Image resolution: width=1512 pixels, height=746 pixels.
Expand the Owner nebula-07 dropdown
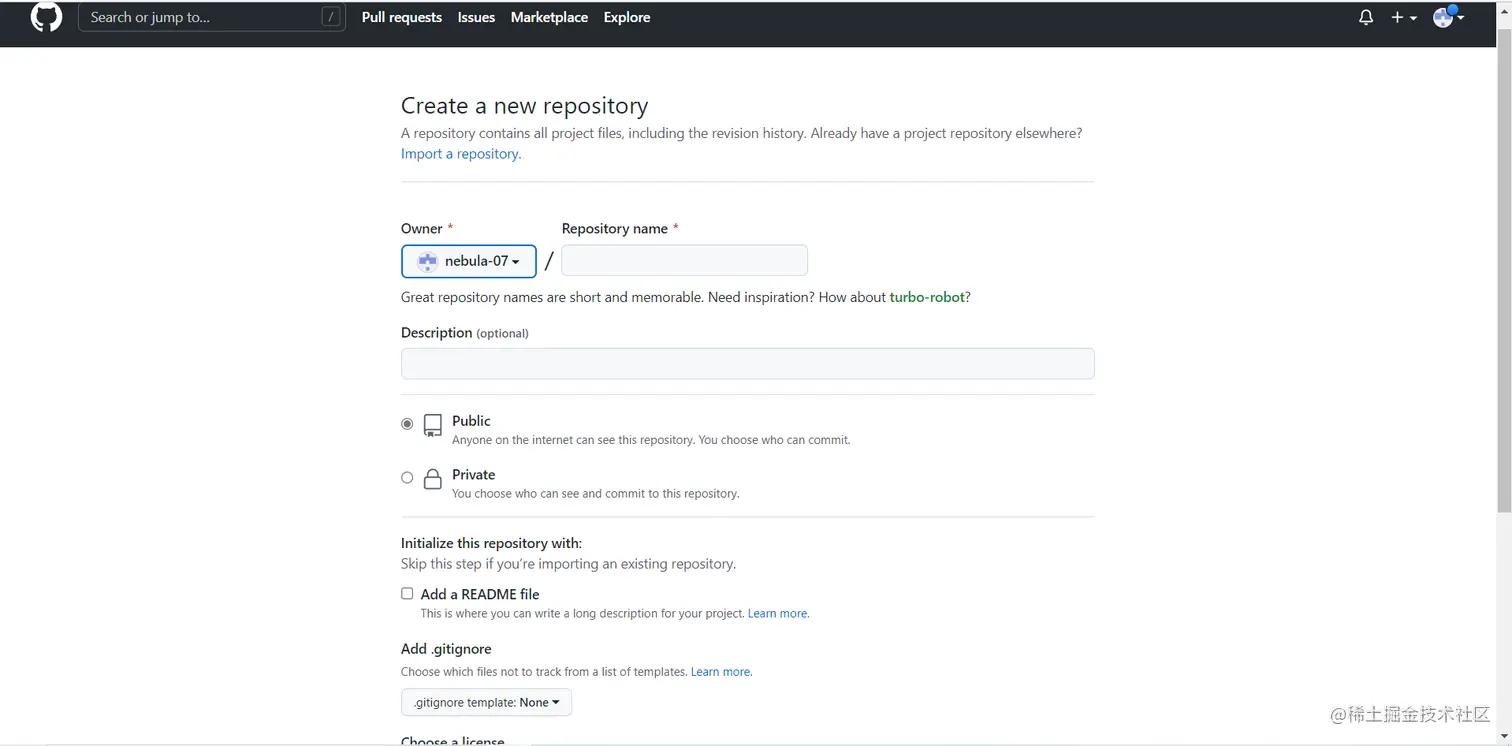click(469, 262)
